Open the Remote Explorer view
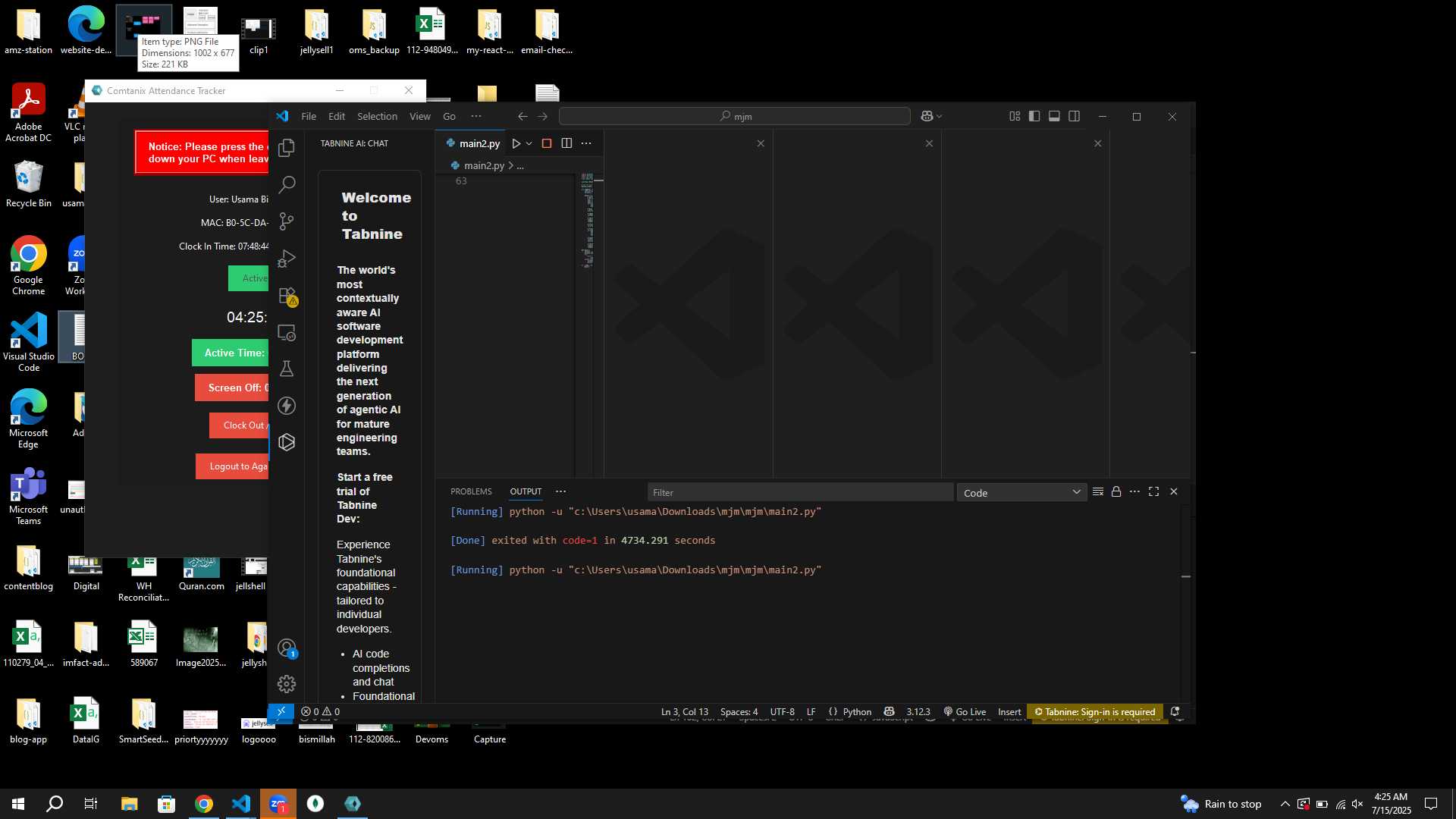 click(287, 332)
